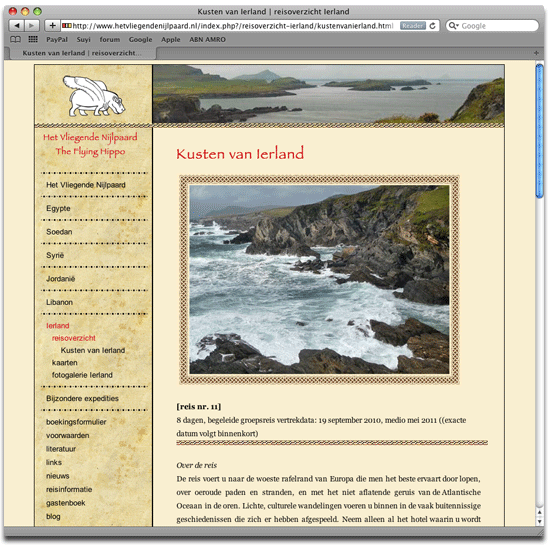Expand the Egypte menu section
The image size is (548, 548).
coord(58,208)
